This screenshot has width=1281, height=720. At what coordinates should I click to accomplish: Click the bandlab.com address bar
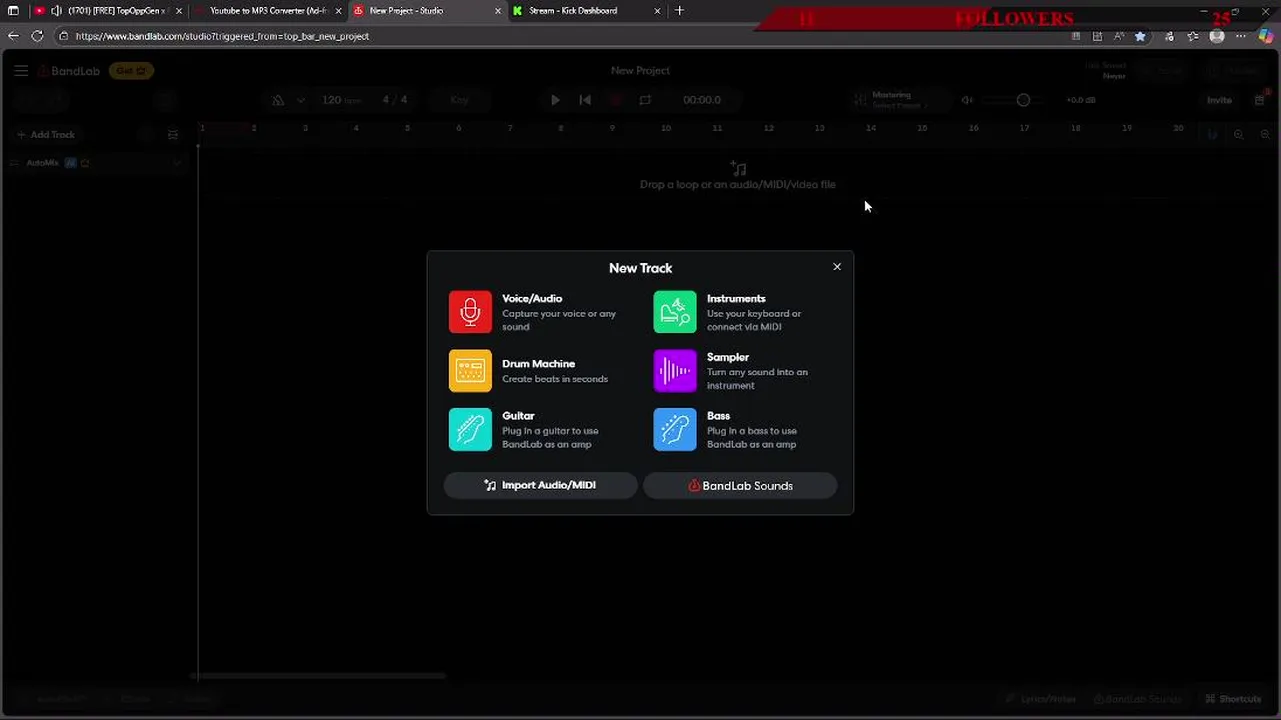[560, 36]
